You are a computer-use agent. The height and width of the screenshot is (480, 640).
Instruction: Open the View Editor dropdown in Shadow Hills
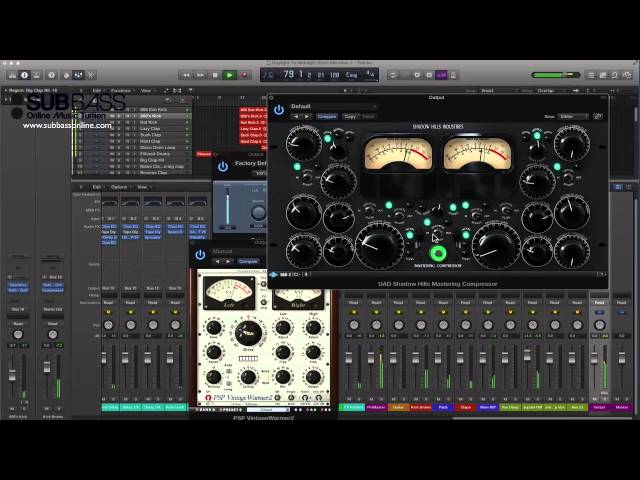[x=573, y=116]
